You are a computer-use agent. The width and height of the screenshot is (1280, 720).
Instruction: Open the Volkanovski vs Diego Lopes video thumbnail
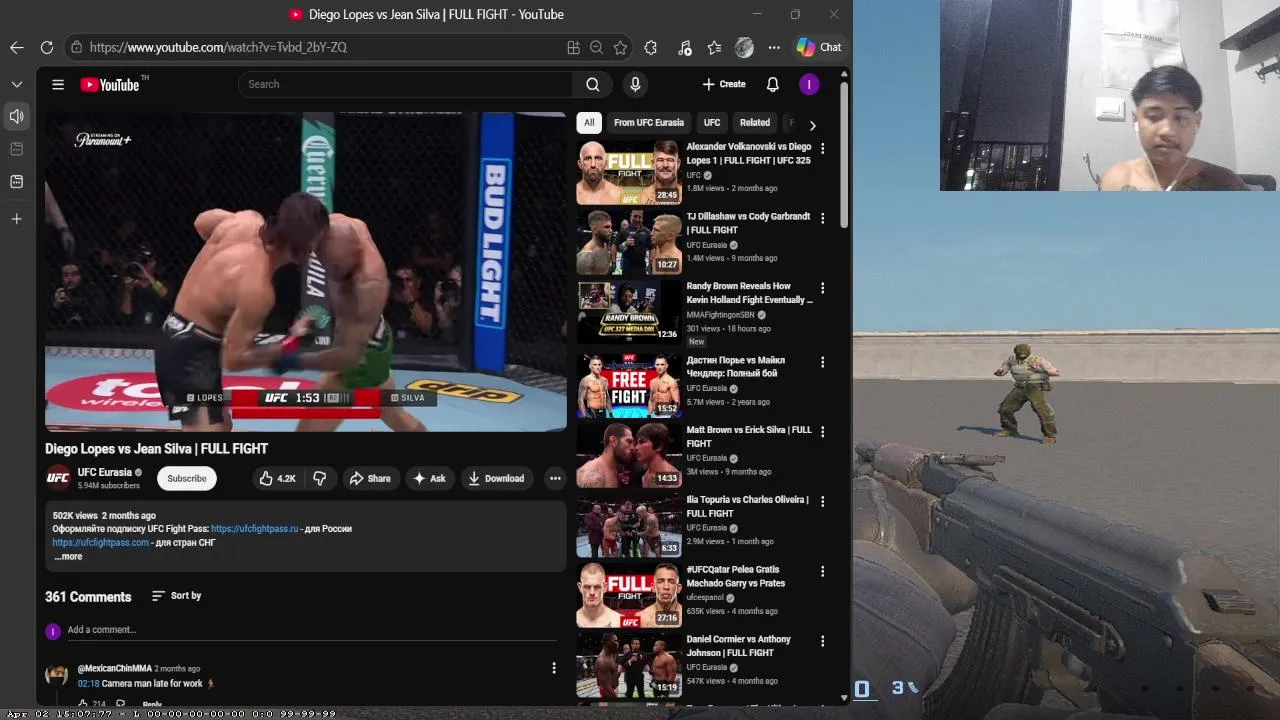point(629,172)
